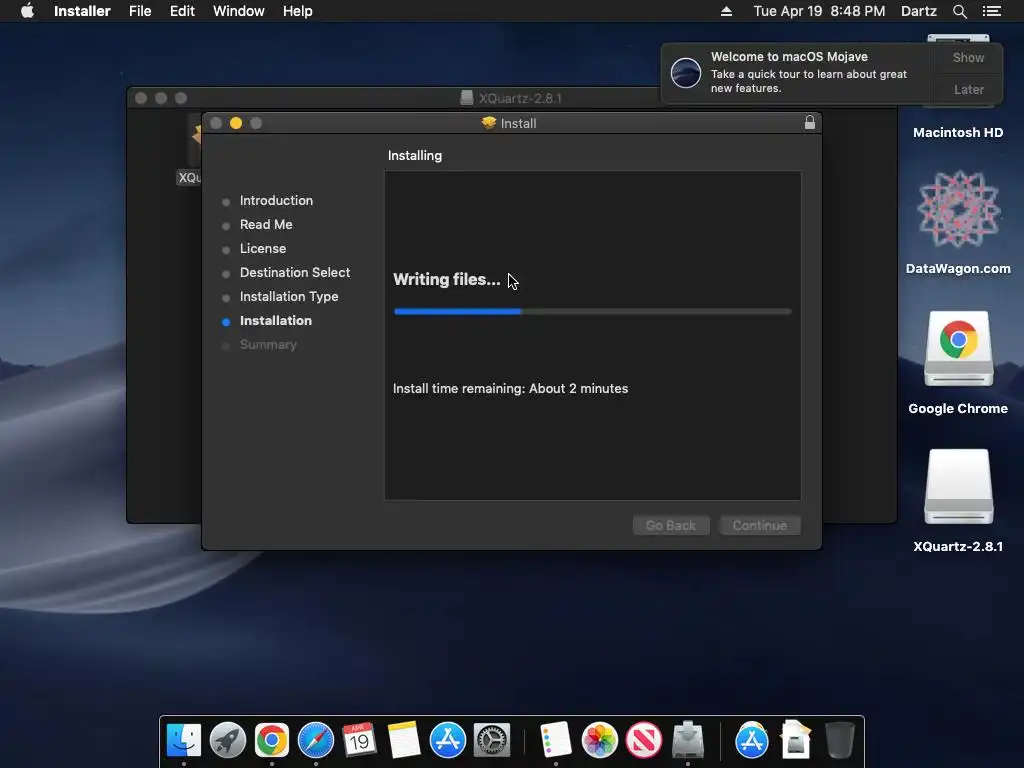Click the Installing heading
Image resolution: width=1024 pixels, height=768 pixels.
click(415, 155)
